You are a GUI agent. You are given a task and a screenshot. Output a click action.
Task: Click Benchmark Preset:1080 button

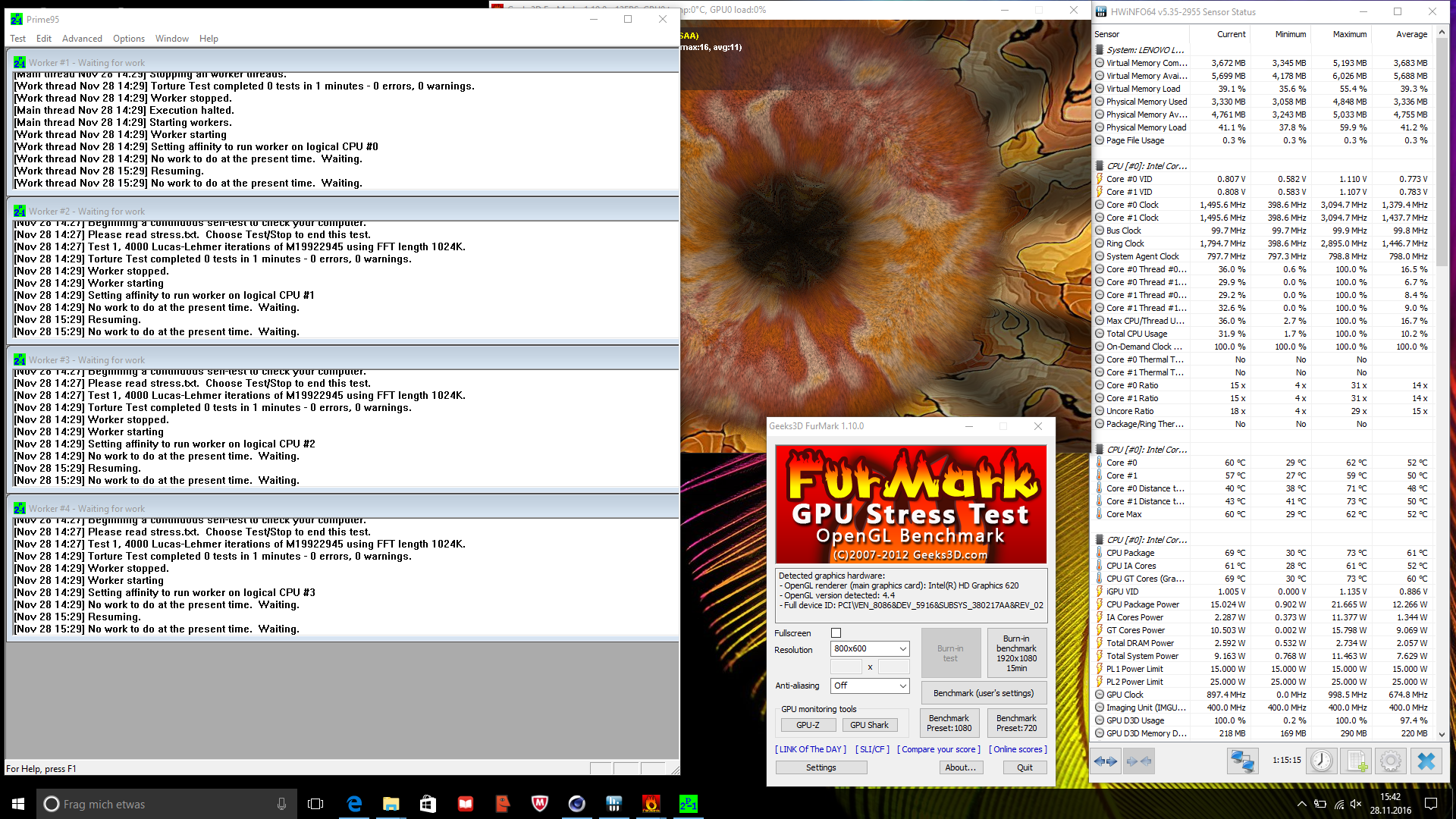[x=949, y=723]
